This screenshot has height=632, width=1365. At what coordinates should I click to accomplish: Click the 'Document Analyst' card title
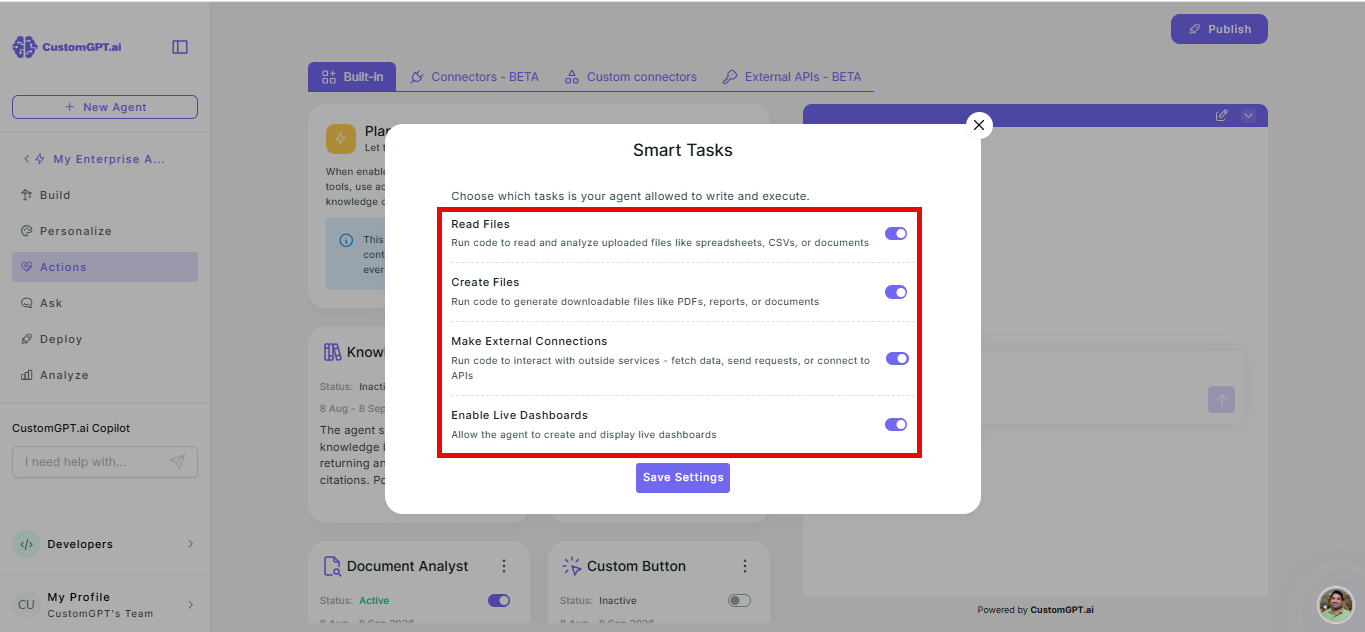point(408,566)
